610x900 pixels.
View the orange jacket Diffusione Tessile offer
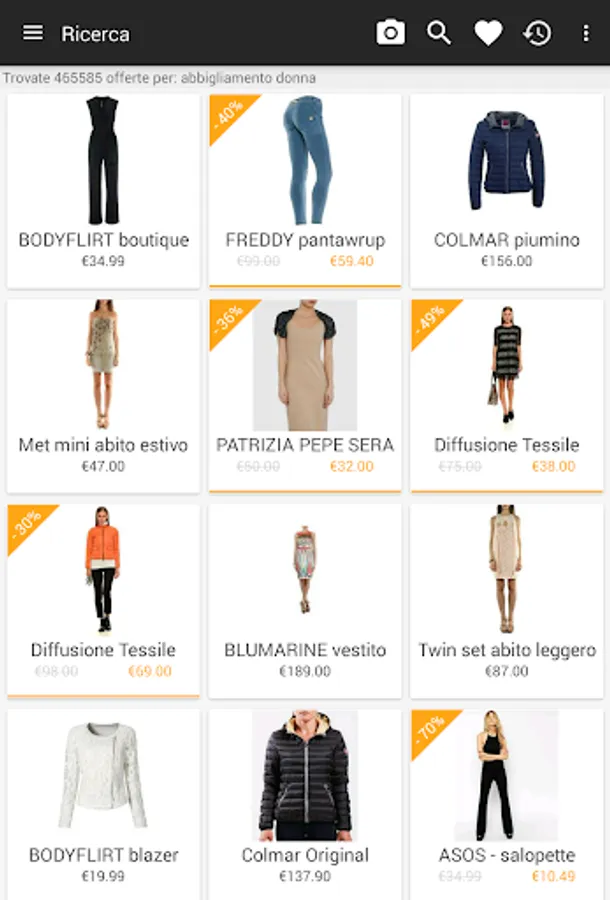103,601
